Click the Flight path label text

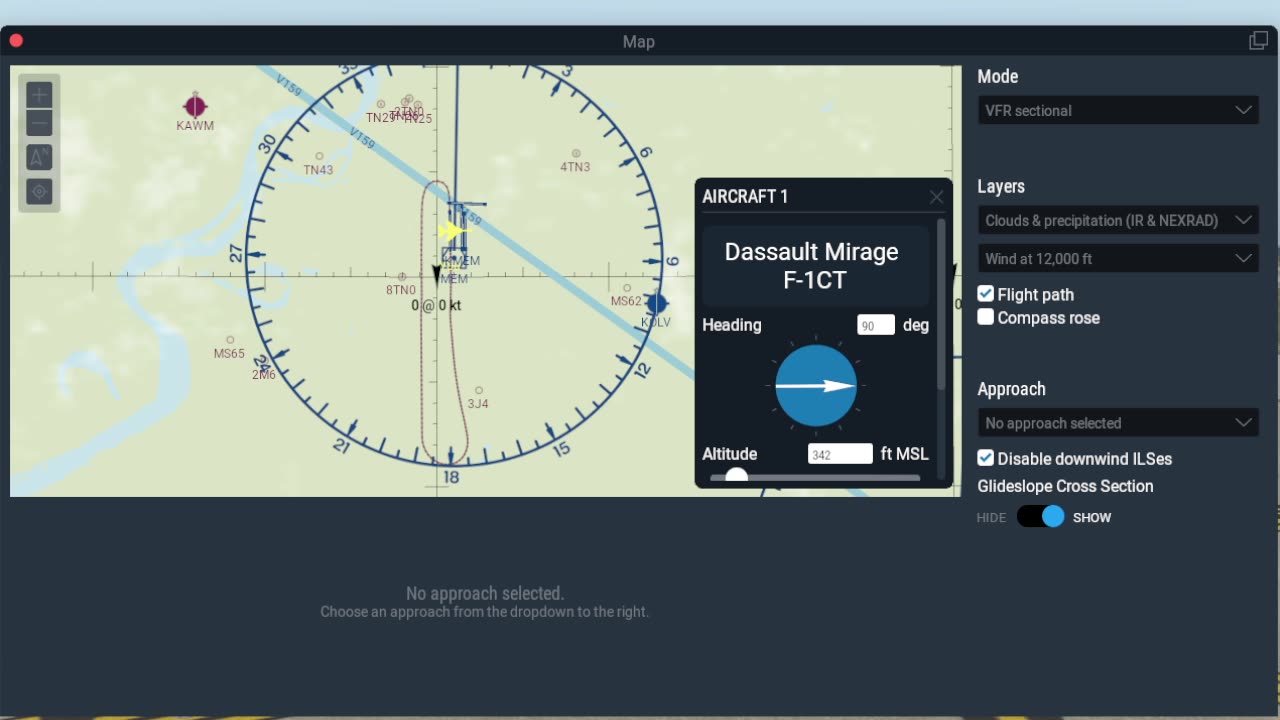1036,294
